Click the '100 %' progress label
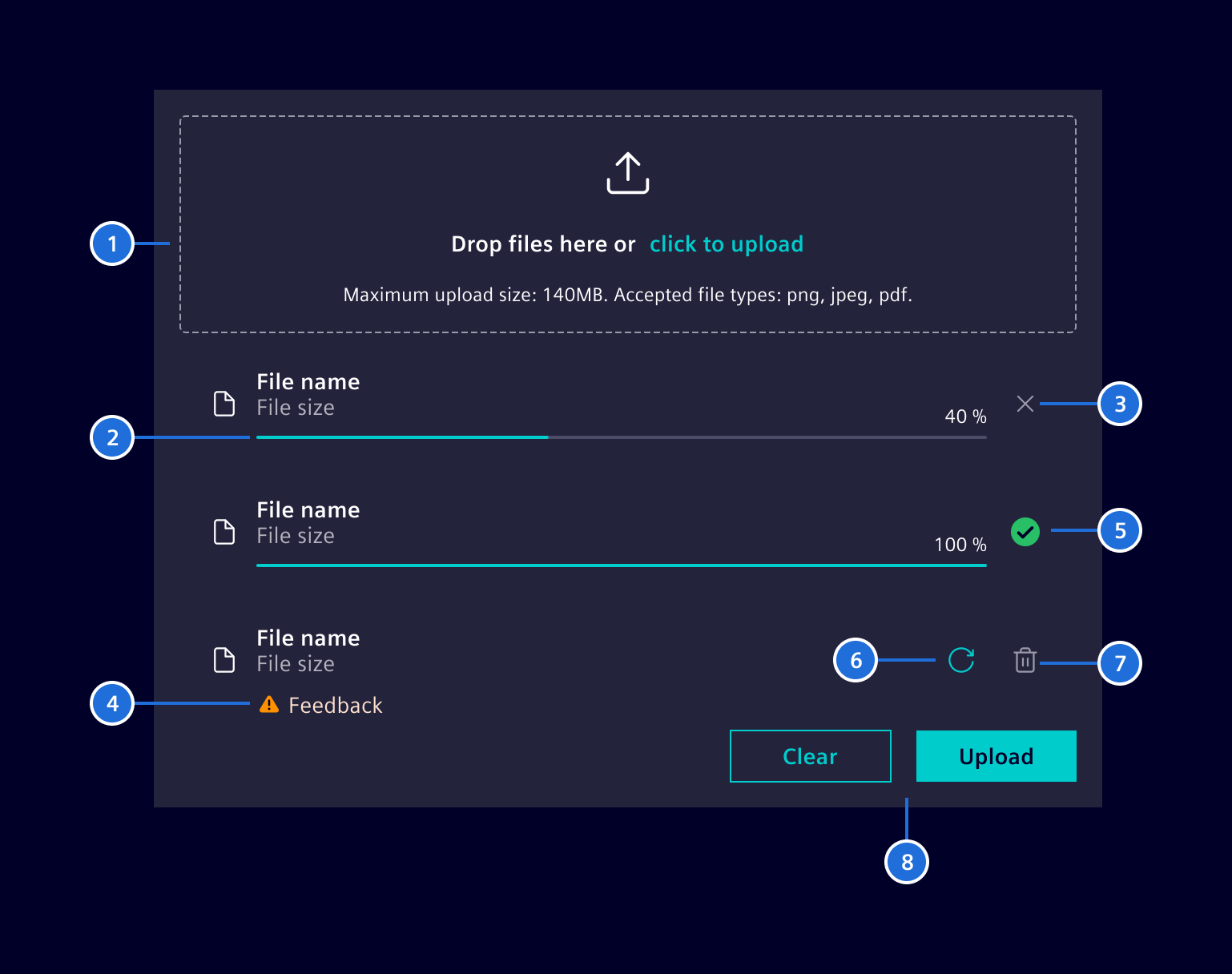 coord(960,545)
